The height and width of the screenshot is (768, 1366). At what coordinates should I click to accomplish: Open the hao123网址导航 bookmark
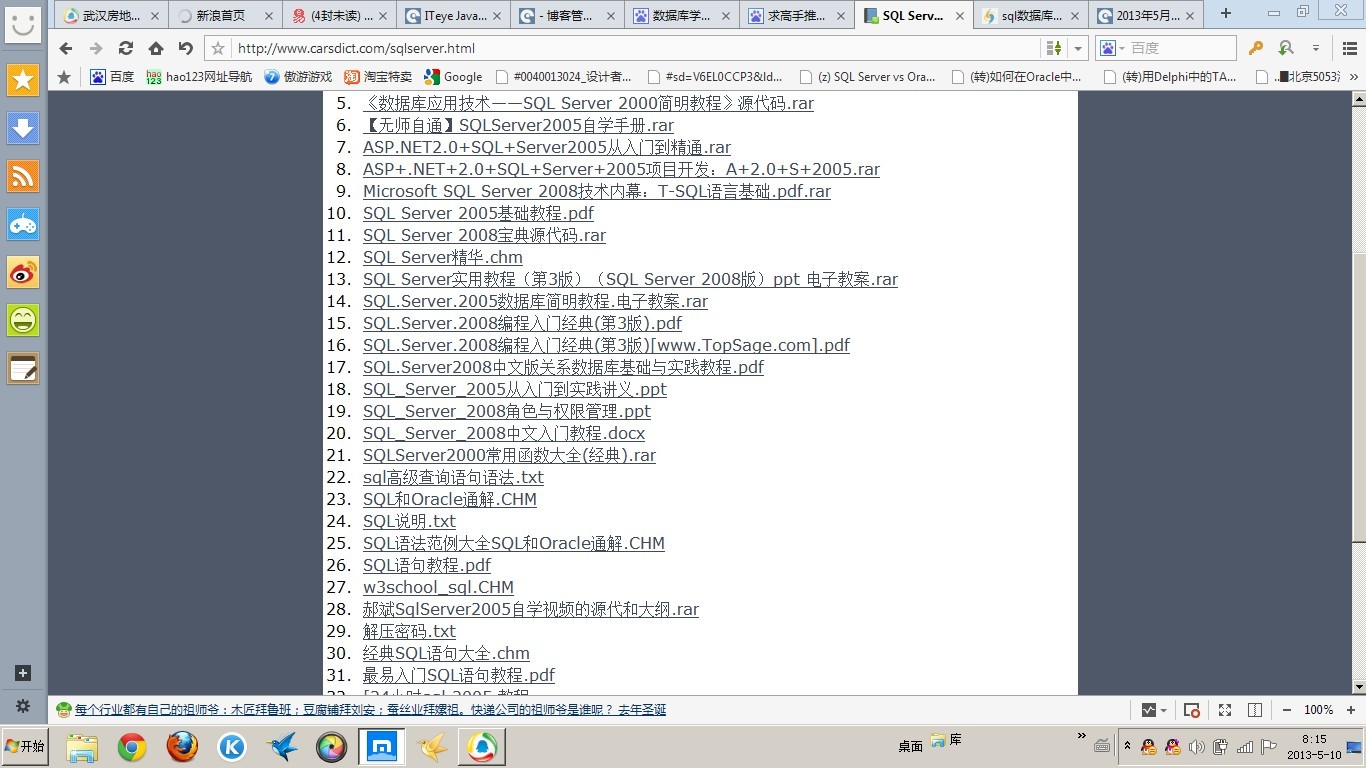click(x=199, y=76)
